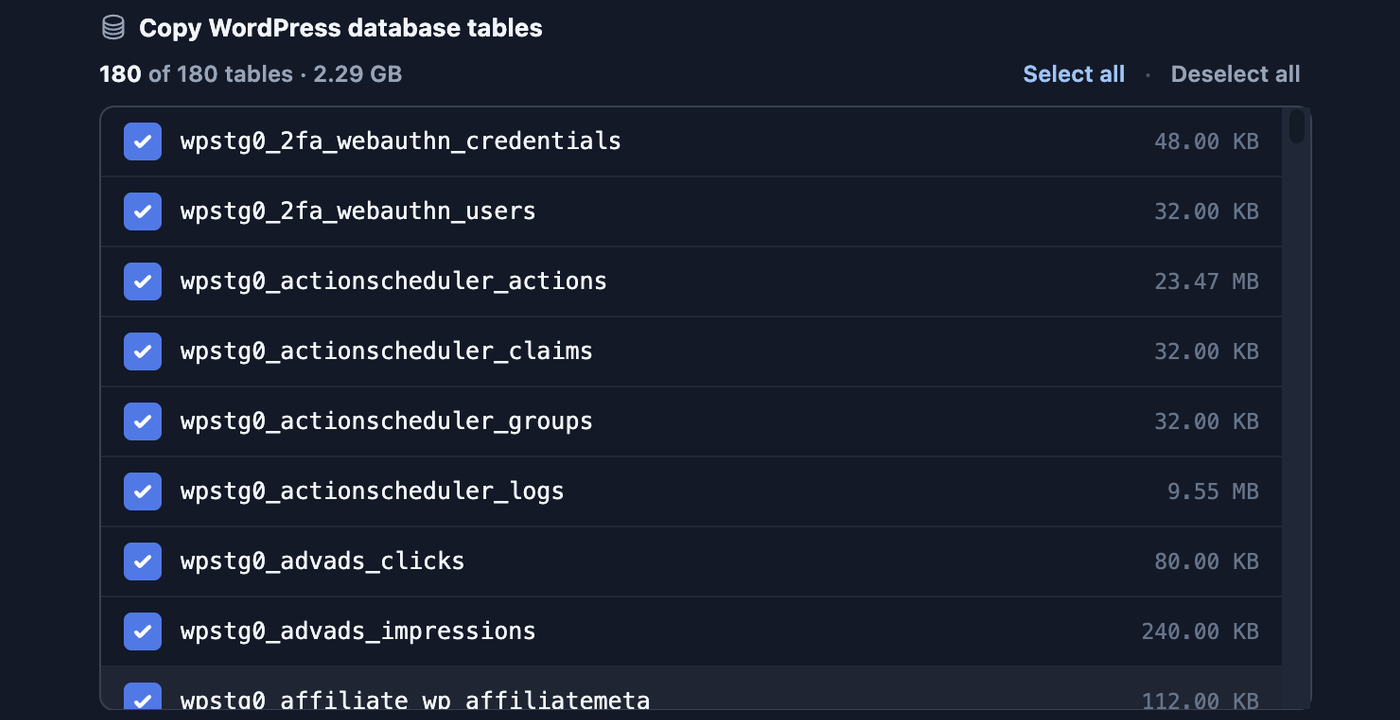Select the wpstg0_actionscheduler_claims table name
This screenshot has height=720, width=1400.
[x=386, y=351]
